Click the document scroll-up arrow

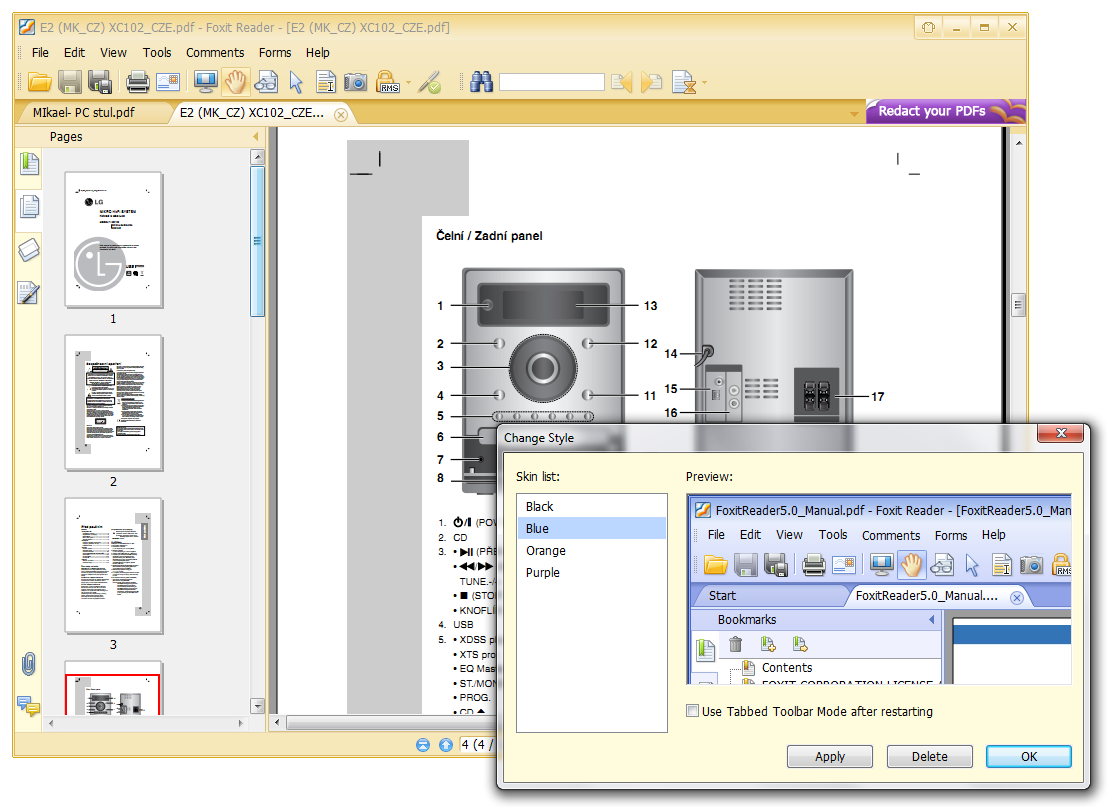(x=1018, y=143)
